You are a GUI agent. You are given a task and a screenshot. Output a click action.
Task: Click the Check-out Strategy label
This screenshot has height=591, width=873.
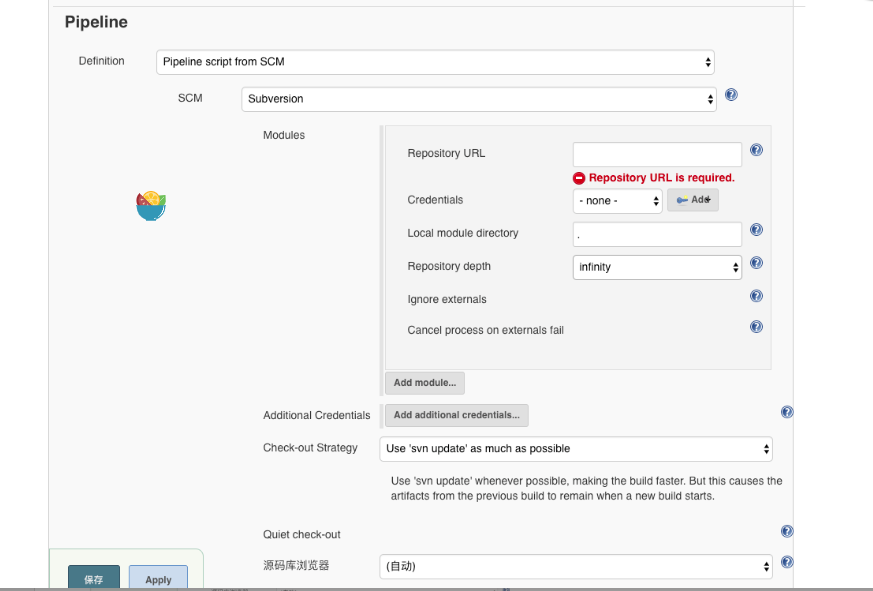310,448
